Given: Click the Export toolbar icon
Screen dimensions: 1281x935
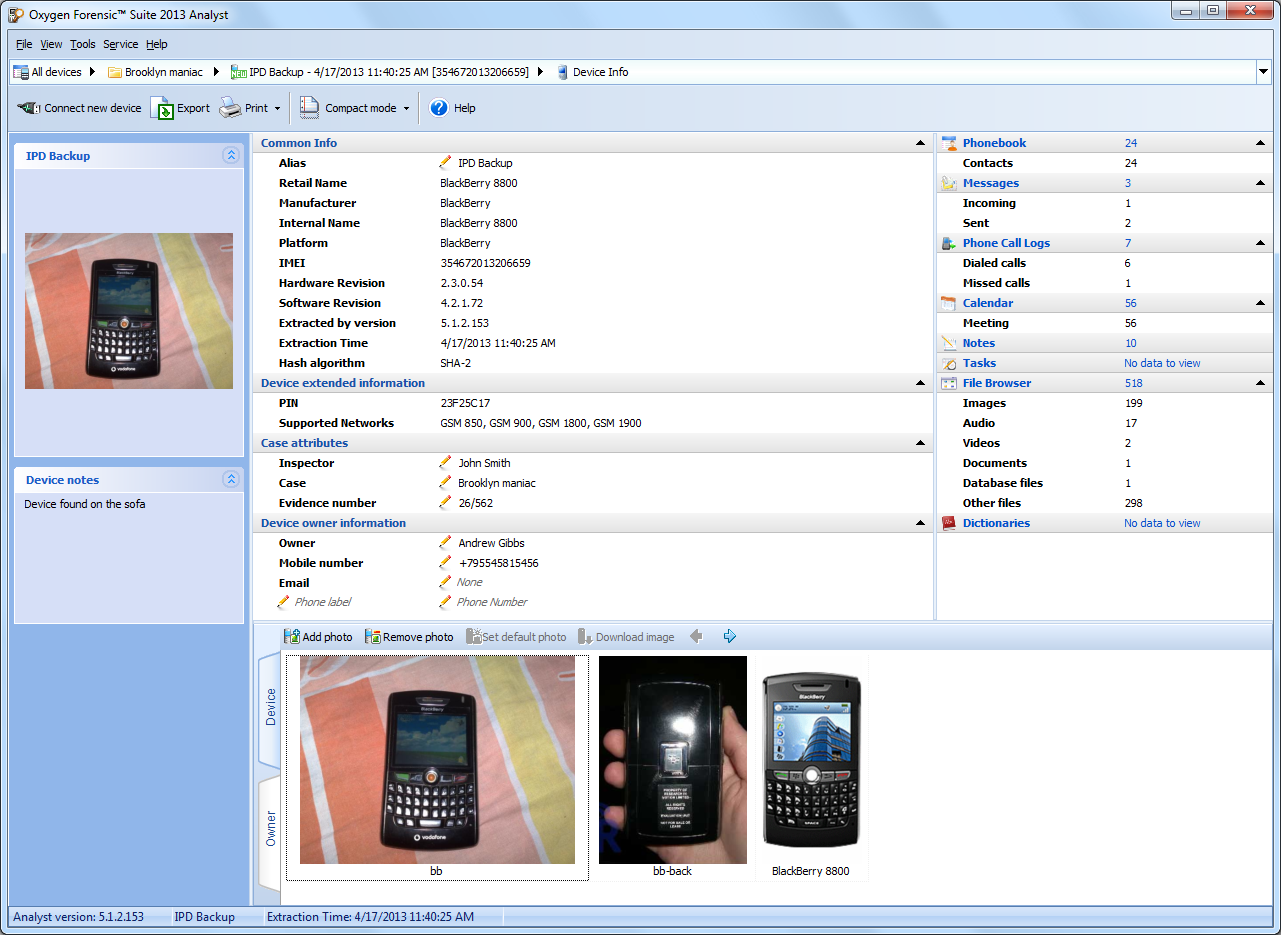Looking at the screenshot, I should pos(162,108).
